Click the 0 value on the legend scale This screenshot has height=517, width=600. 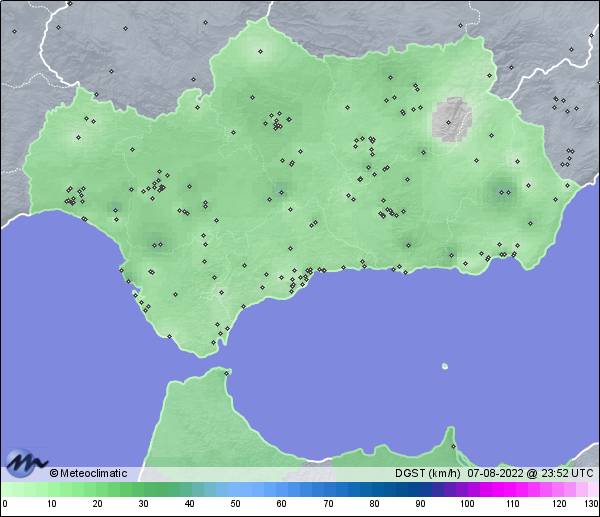point(5,504)
